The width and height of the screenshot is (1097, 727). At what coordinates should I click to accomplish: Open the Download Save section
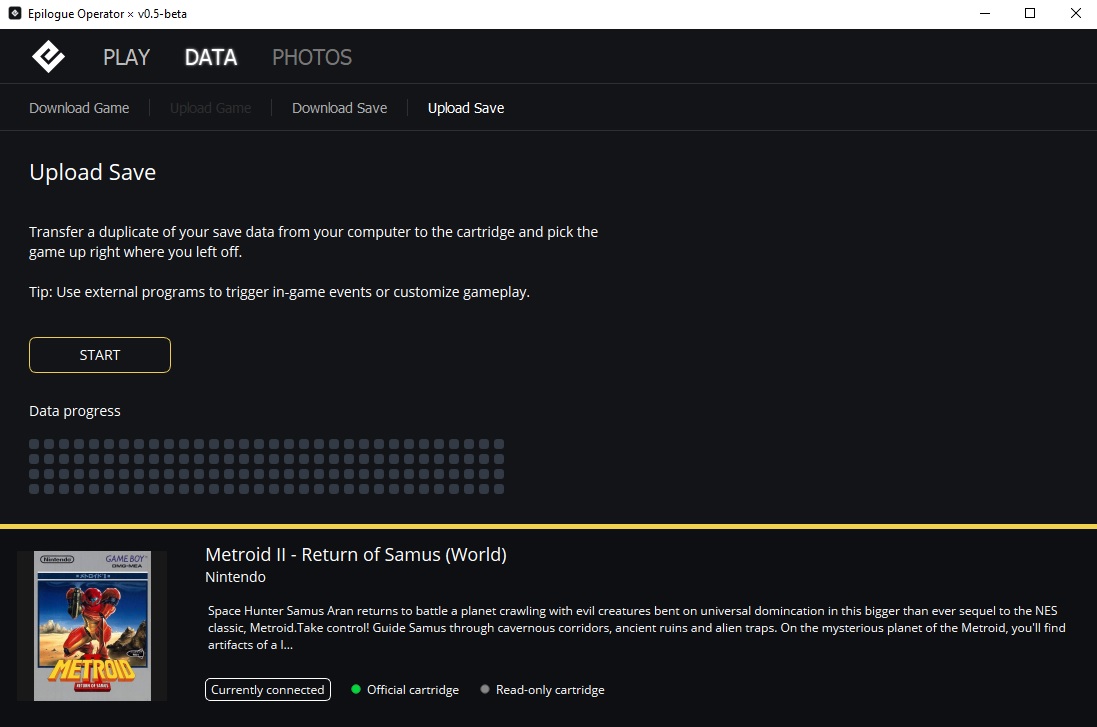coord(339,108)
